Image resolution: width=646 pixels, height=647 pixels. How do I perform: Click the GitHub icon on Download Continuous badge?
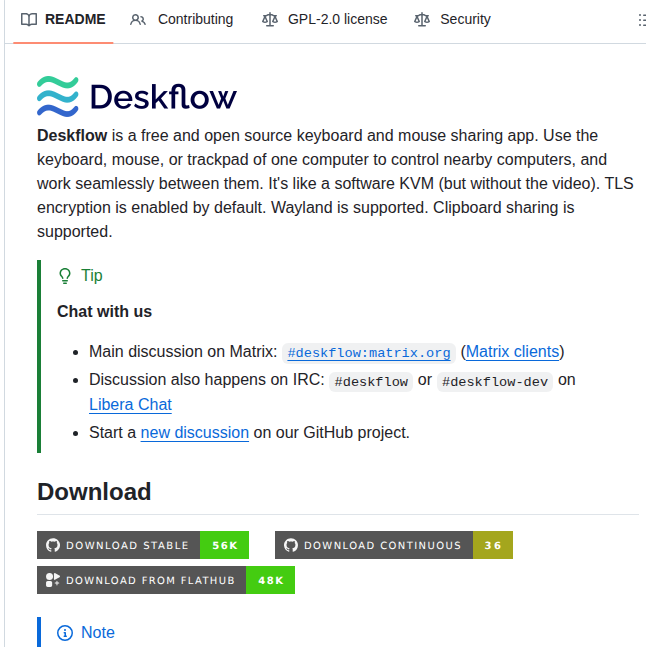tap(291, 545)
